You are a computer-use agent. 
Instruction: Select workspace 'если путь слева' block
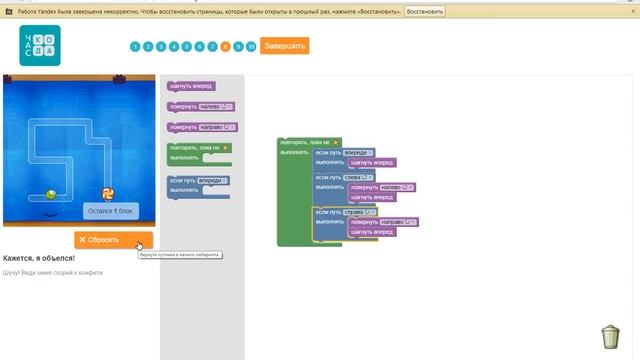click(329, 178)
